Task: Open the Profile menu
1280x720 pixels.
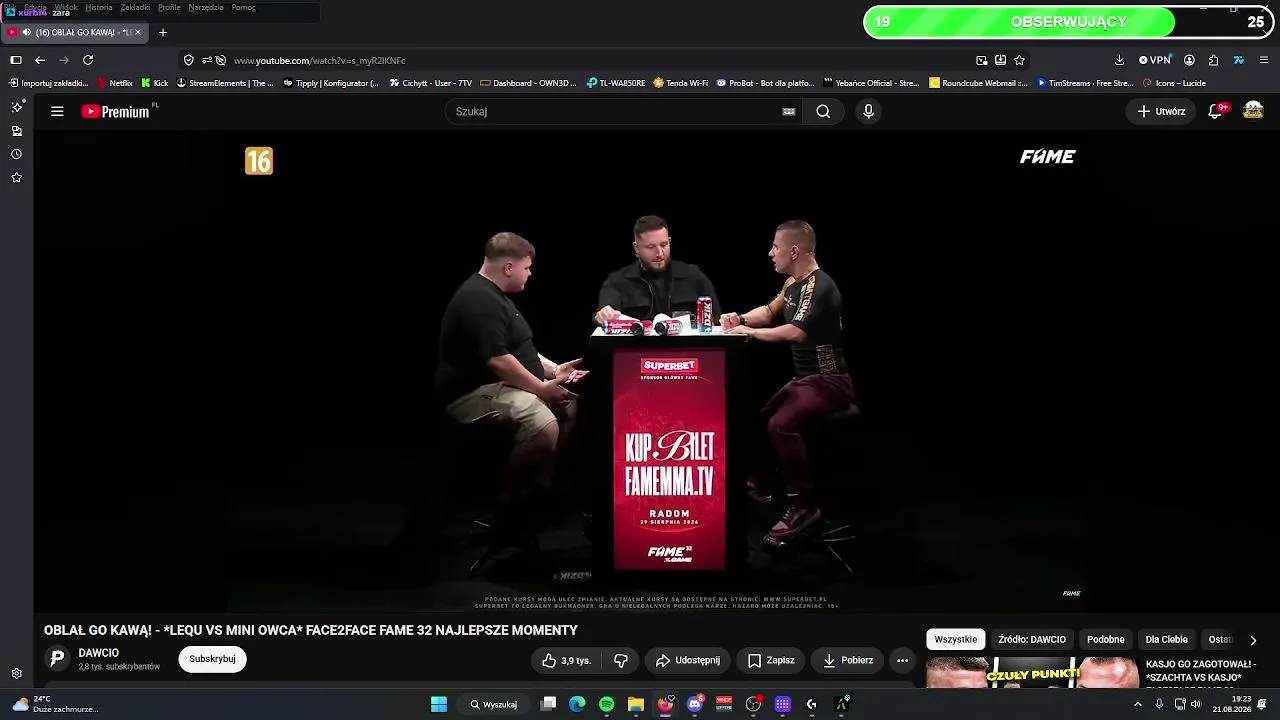Action: [x=169, y=7]
